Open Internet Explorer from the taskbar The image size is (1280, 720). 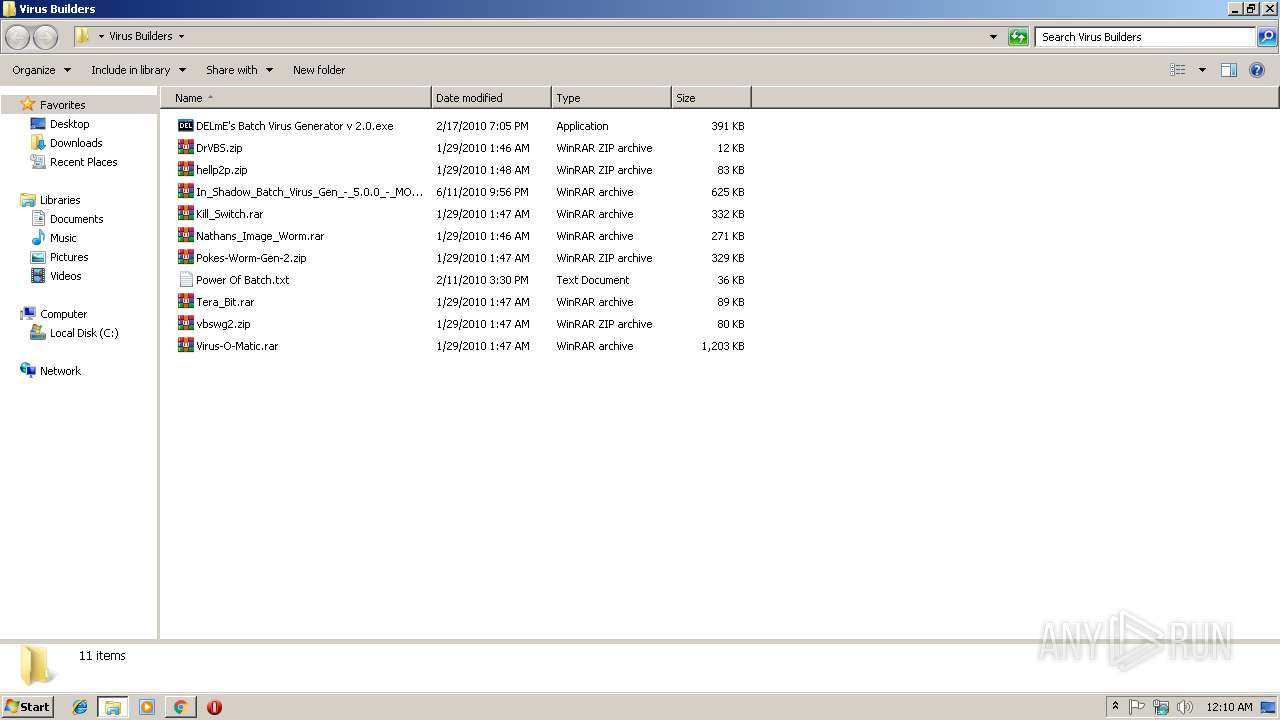[80, 707]
